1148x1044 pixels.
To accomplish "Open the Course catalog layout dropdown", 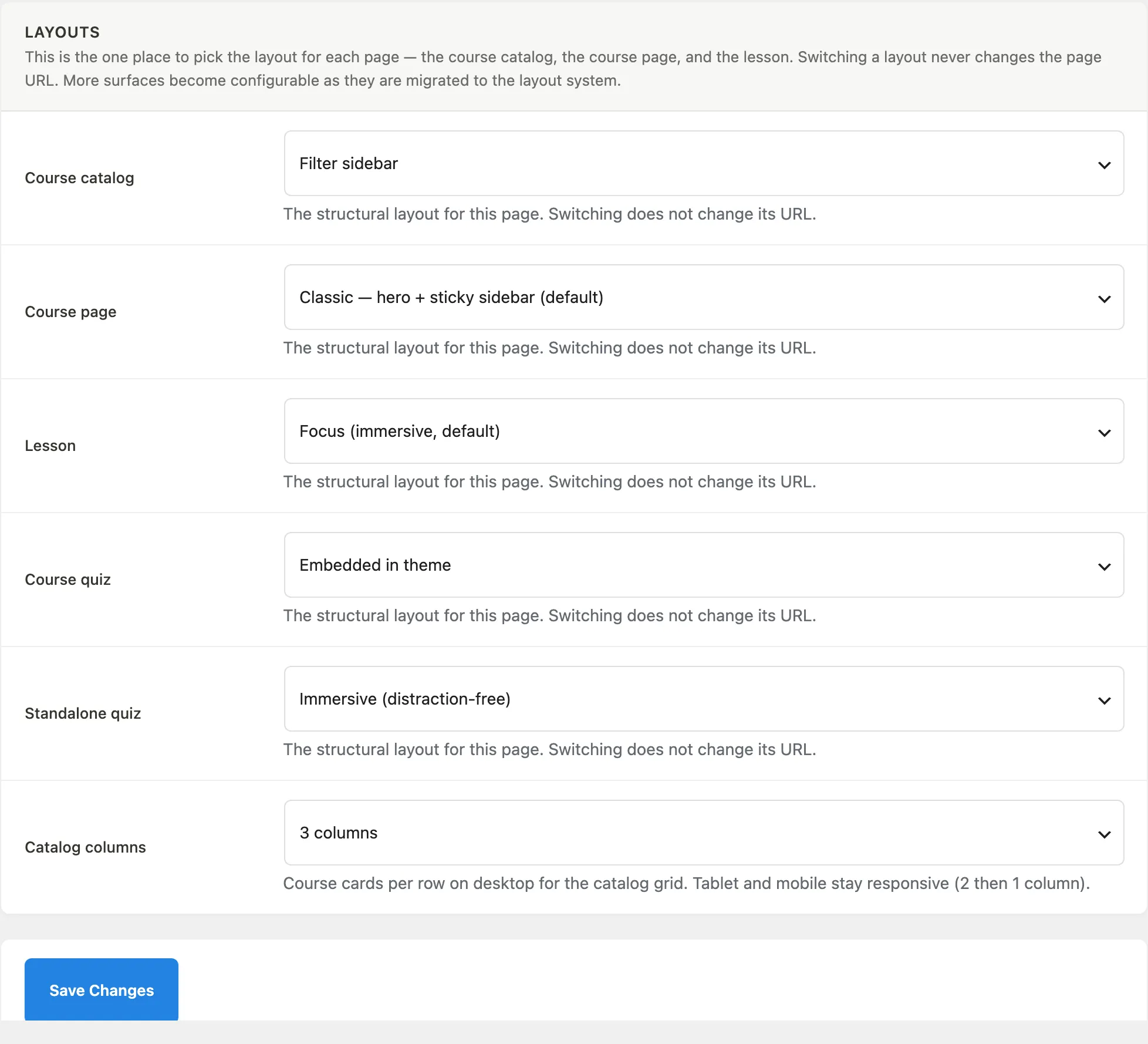I will click(x=704, y=163).
